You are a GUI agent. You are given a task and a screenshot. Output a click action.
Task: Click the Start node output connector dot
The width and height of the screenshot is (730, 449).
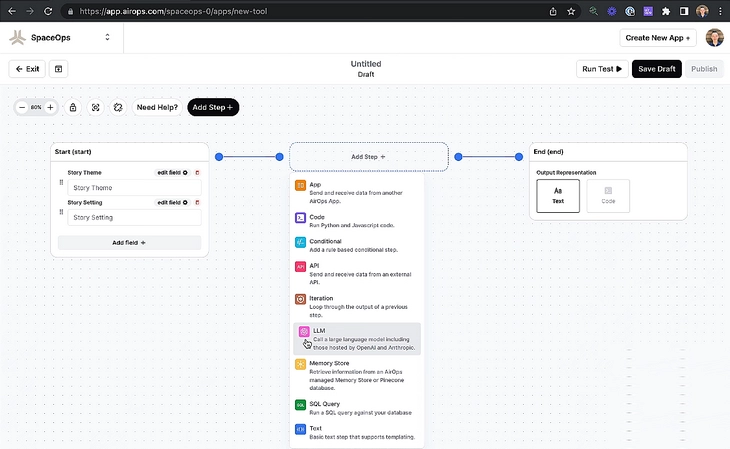coord(219,157)
